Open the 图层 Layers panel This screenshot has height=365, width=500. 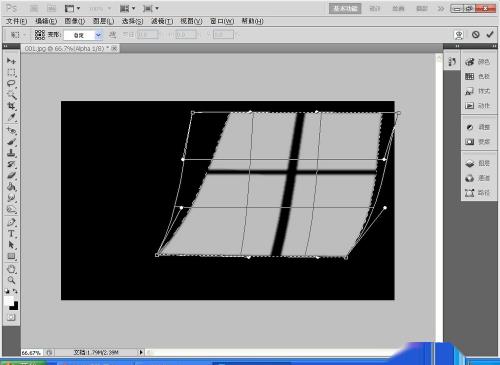478,163
